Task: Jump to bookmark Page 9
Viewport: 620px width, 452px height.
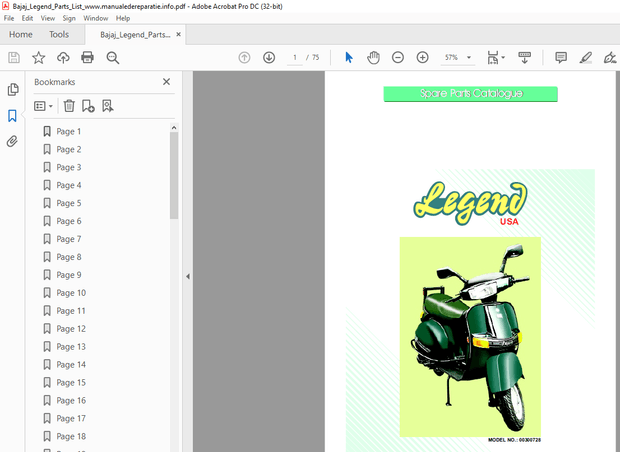Action: coord(69,275)
